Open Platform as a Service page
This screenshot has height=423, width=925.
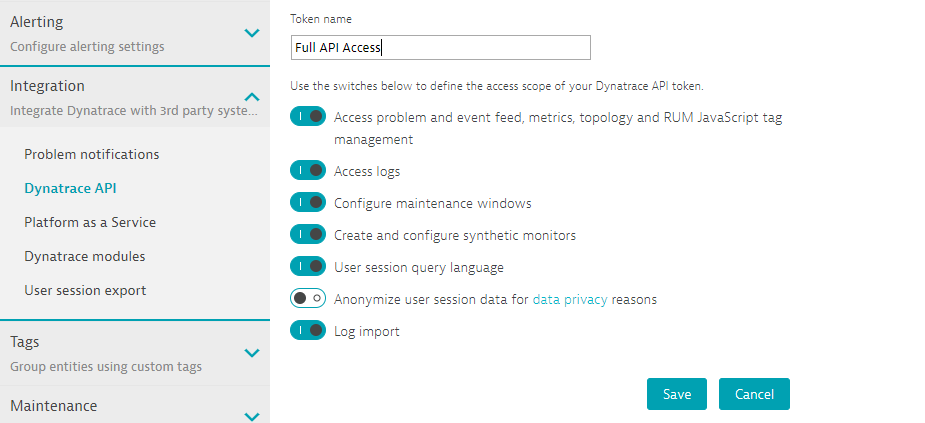pyautogui.click(x=90, y=222)
